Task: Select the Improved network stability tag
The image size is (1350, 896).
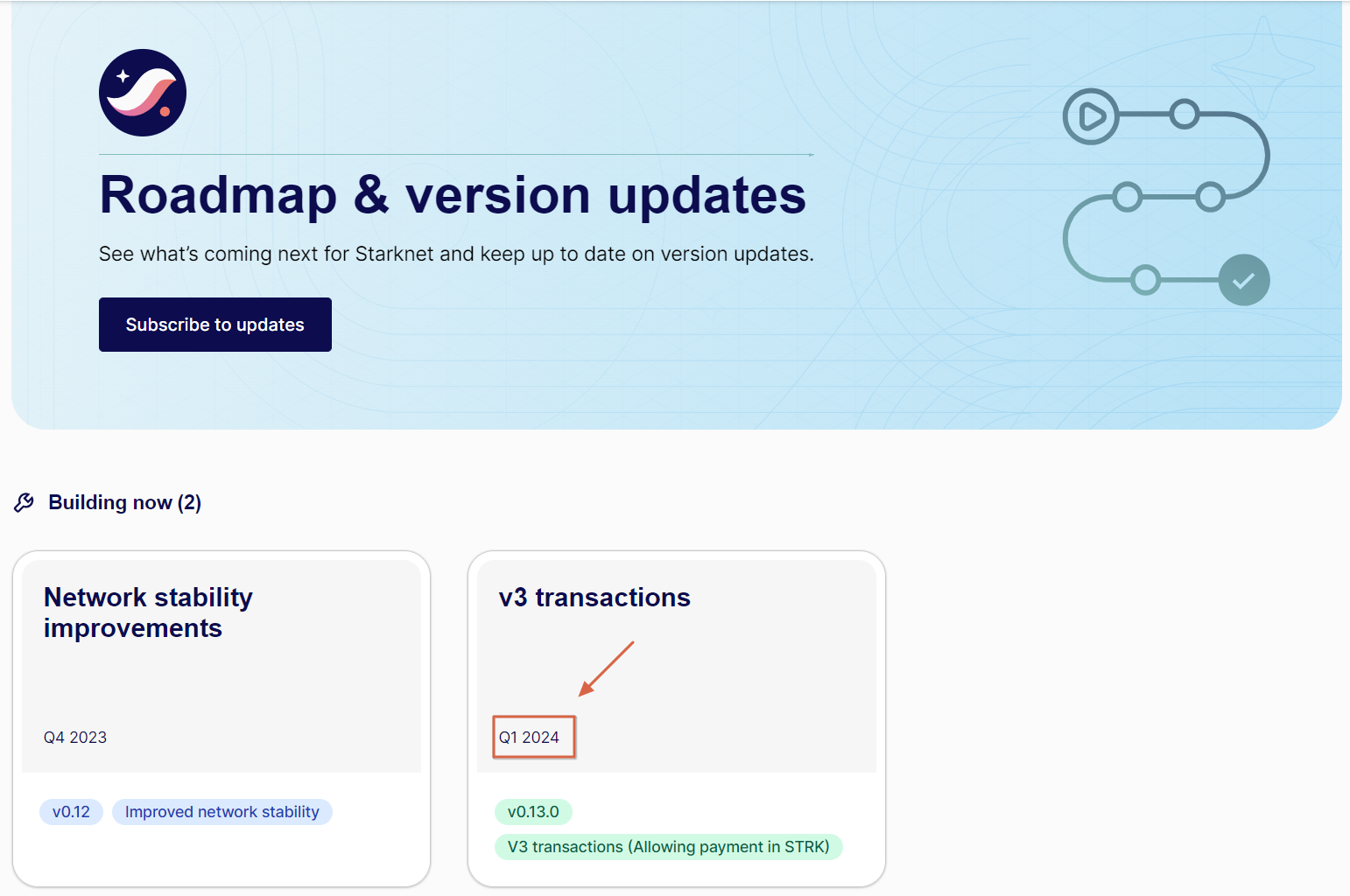Action: point(222,812)
